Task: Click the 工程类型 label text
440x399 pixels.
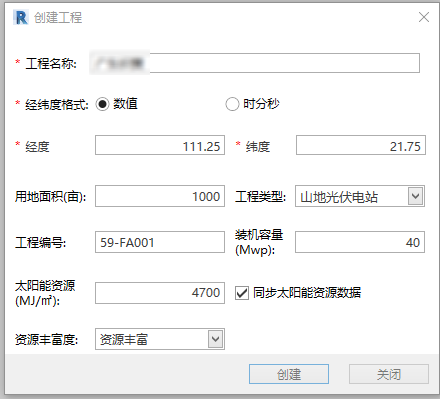Action: pos(260,196)
